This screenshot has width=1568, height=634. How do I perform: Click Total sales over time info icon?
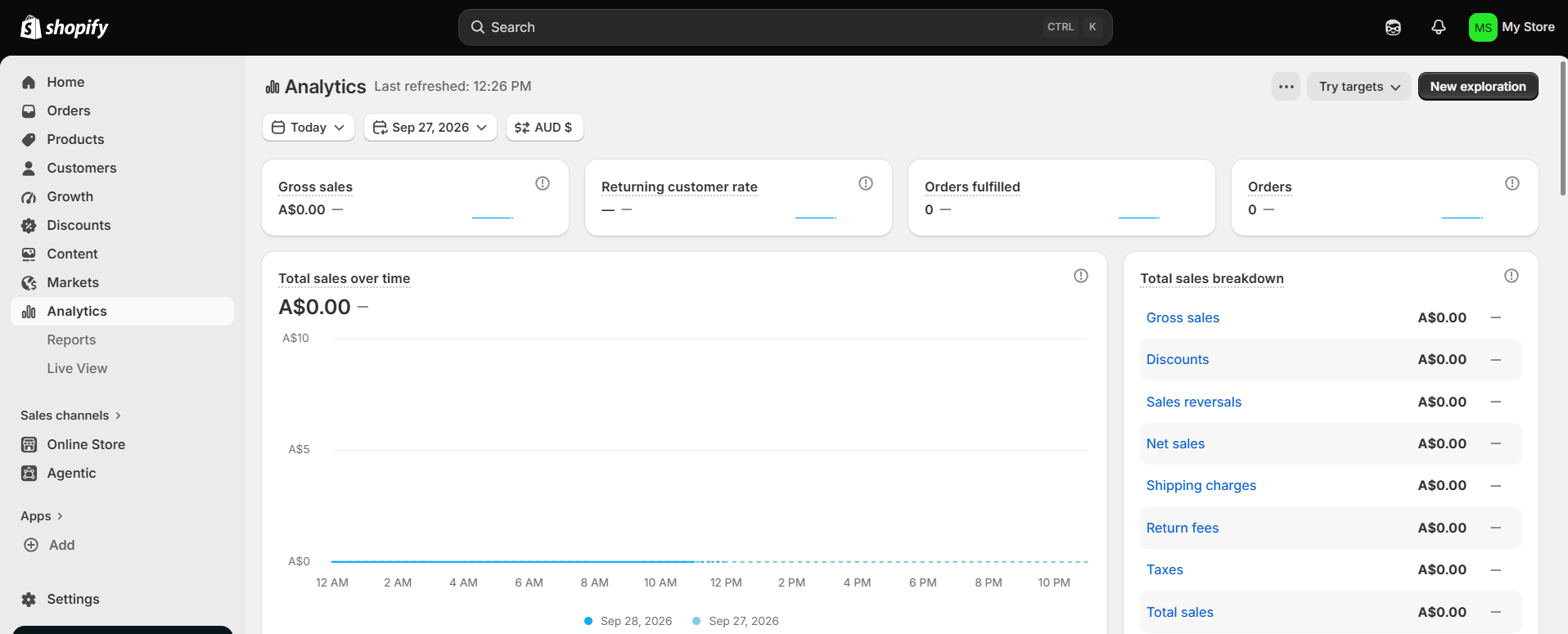click(1081, 276)
